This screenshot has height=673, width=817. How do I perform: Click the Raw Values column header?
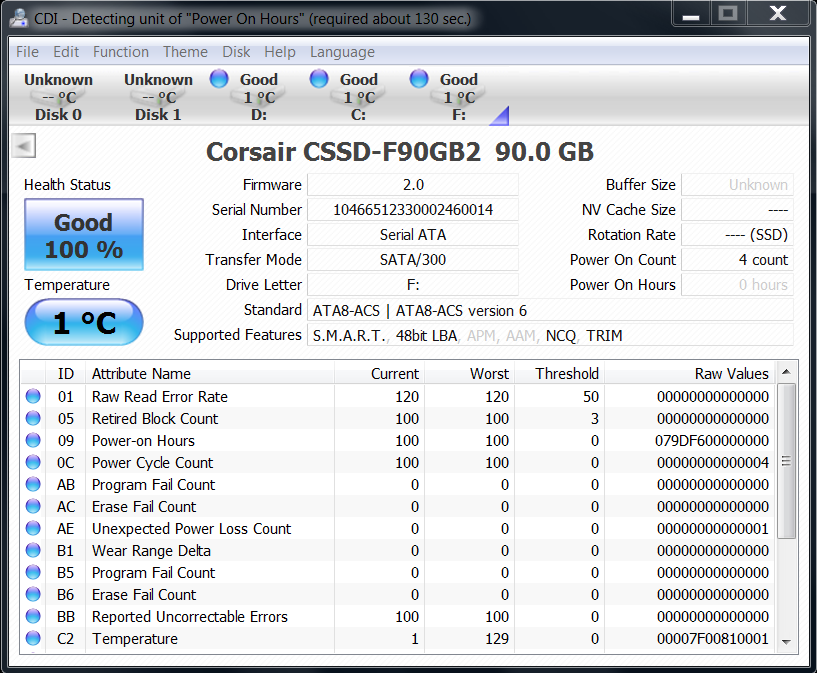click(731, 374)
